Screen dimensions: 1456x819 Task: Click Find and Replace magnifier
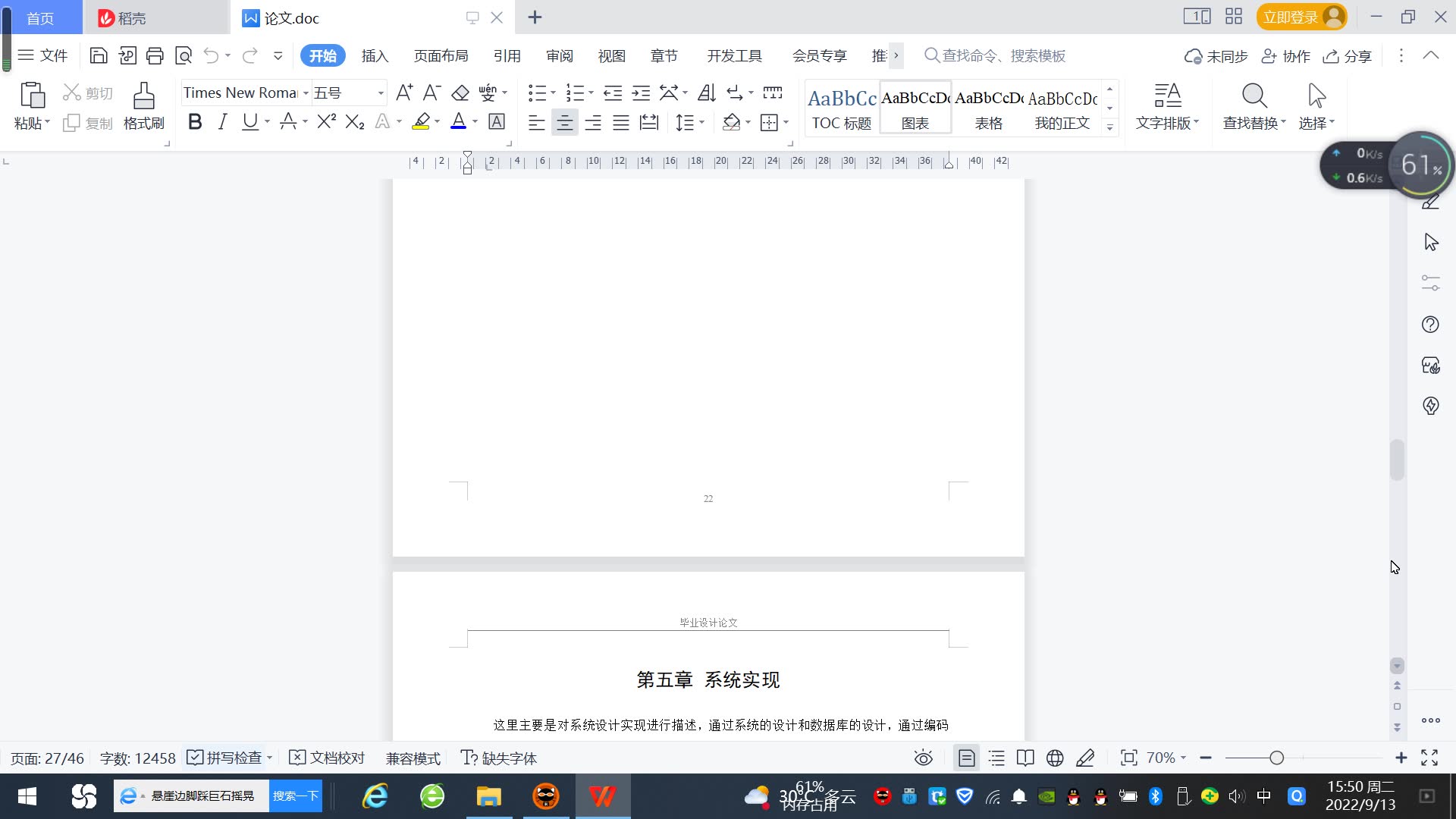coord(1254,106)
